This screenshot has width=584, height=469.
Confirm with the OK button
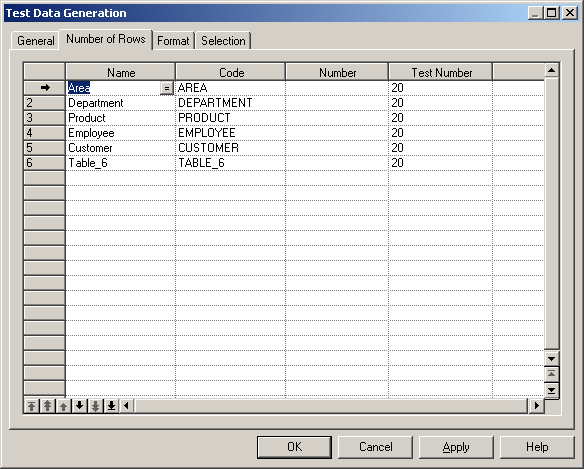[x=294, y=447]
